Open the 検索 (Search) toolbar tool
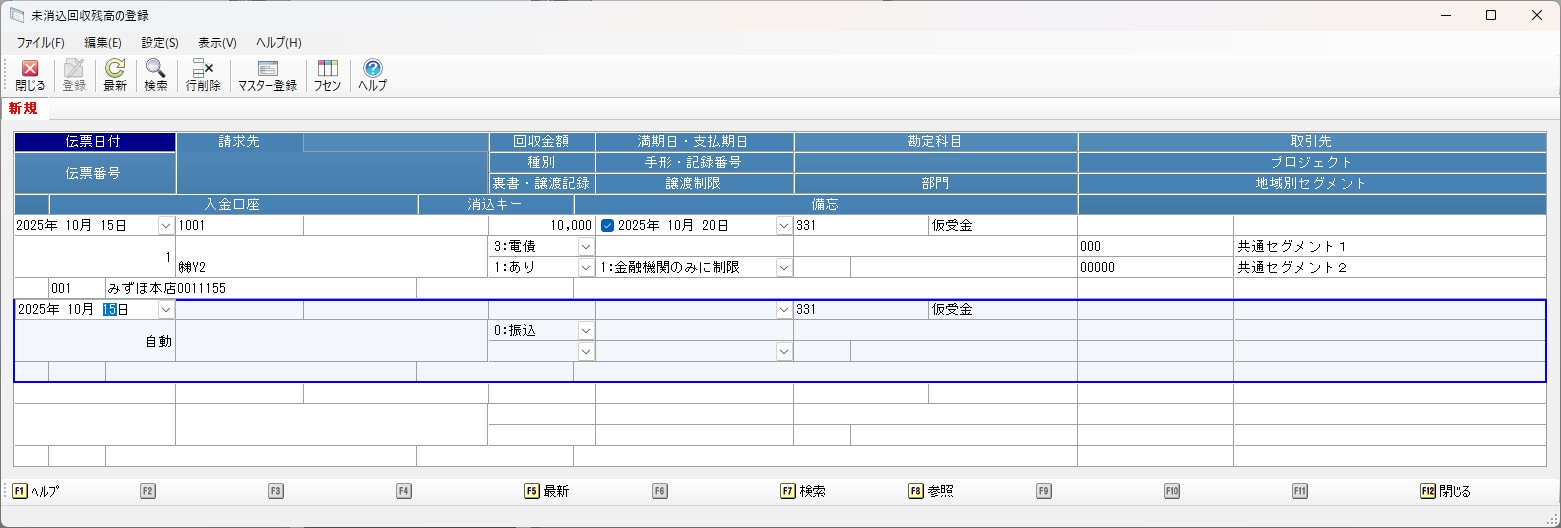 point(156,75)
